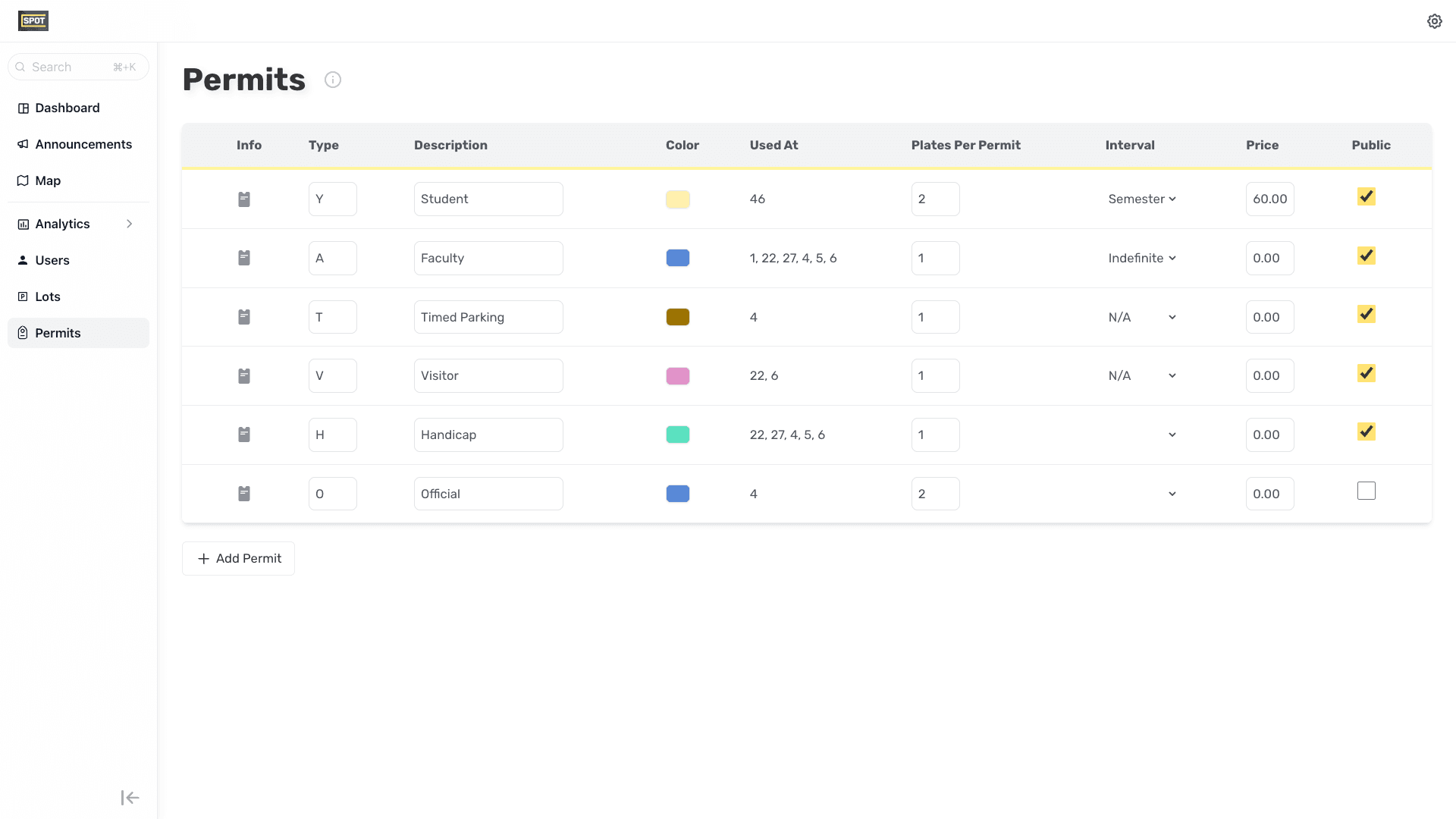Screen dimensions: 1456x819
Task: Toggle Public checkbox for Visitor permit
Action: pyautogui.click(x=1366, y=374)
